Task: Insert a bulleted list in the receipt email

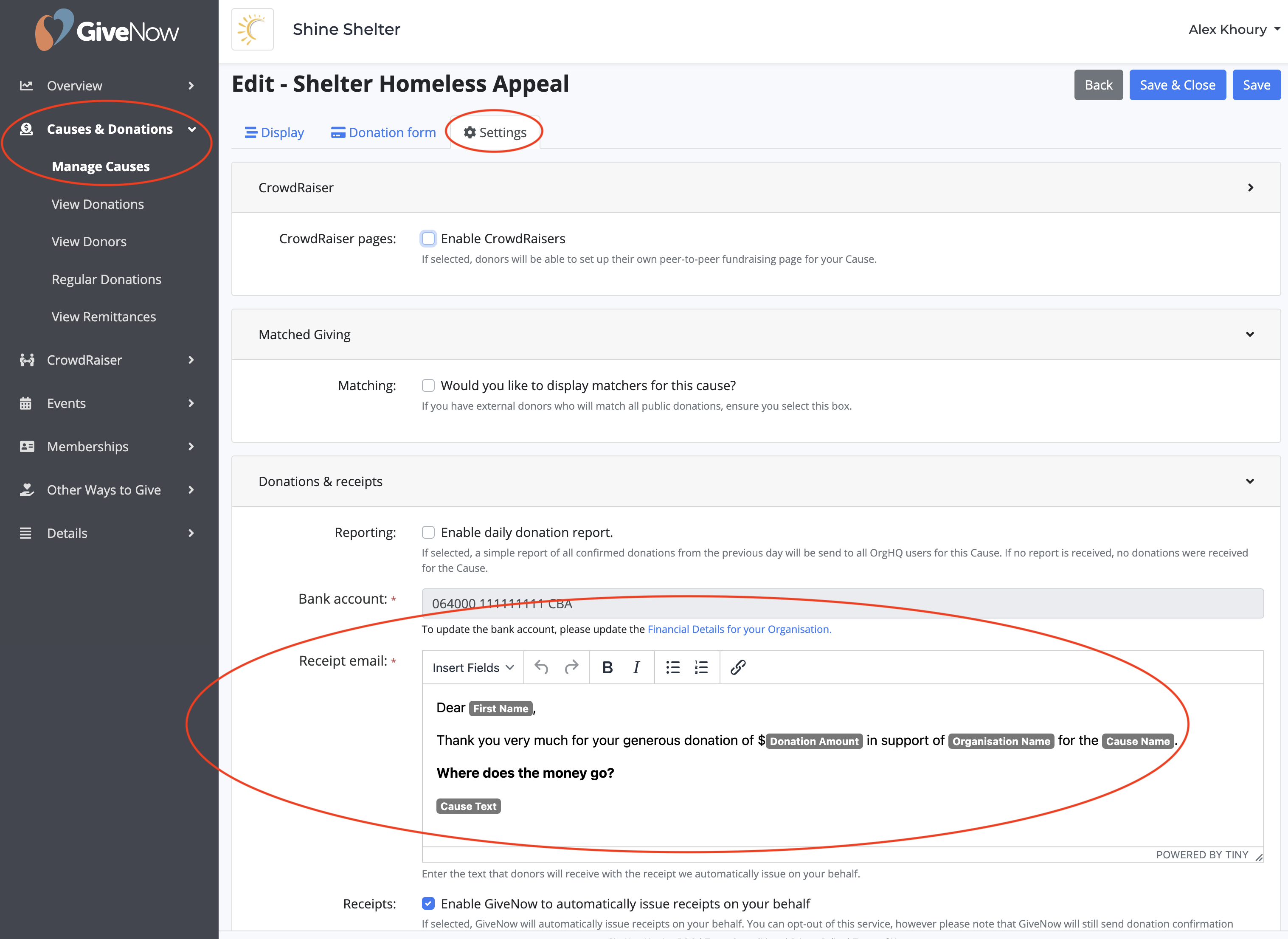Action: (x=672, y=667)
